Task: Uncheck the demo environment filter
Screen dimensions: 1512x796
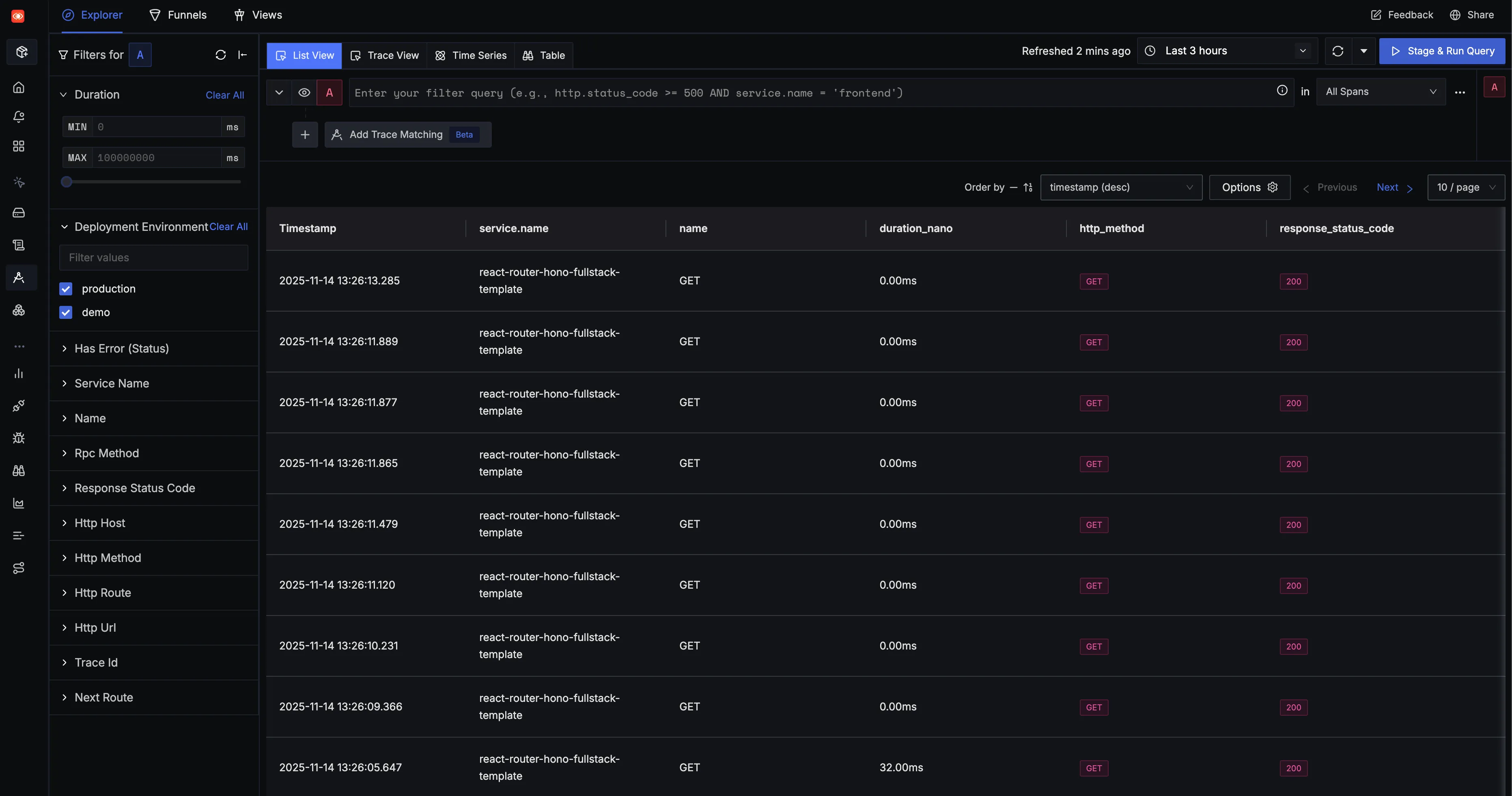Action: pyautogui.click(x=66, y=312)
